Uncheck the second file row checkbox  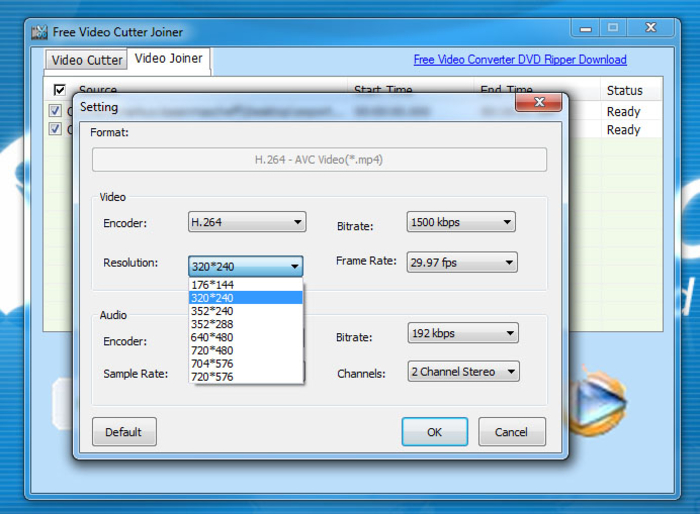(x=55, y=129)
